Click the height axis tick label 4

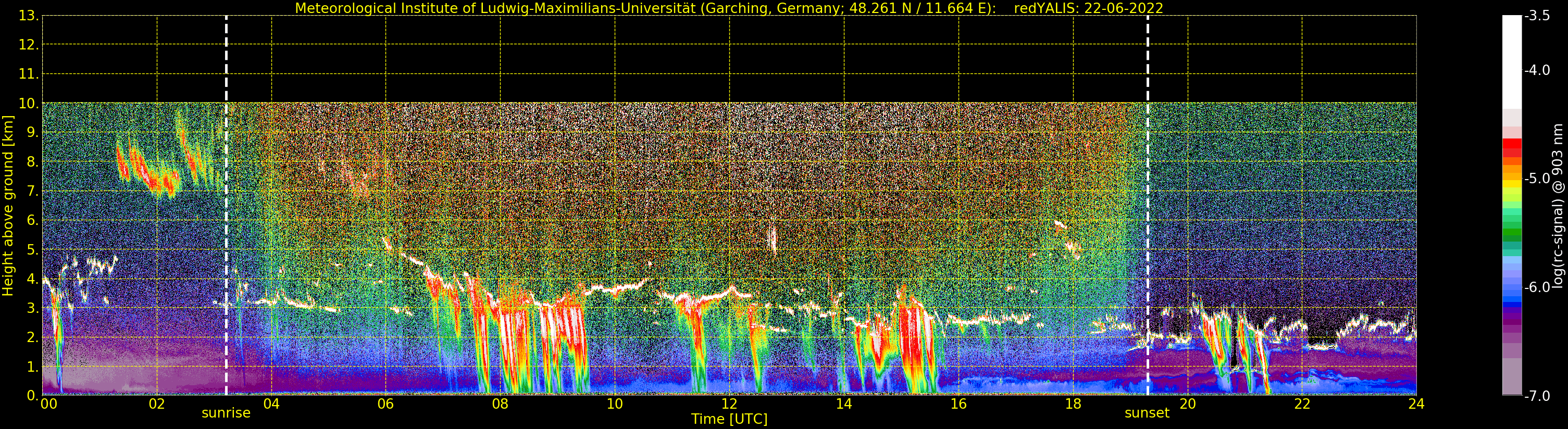32,279
